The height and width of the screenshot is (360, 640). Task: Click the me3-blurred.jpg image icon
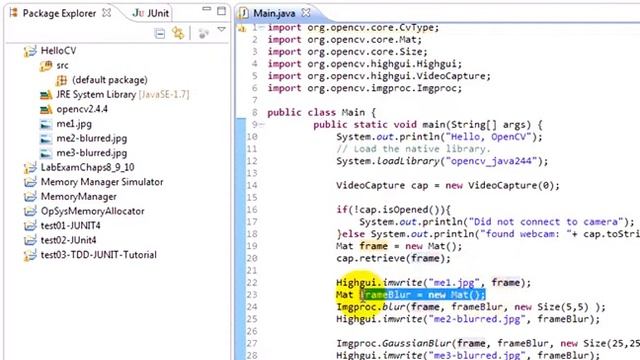pos(46,153)
